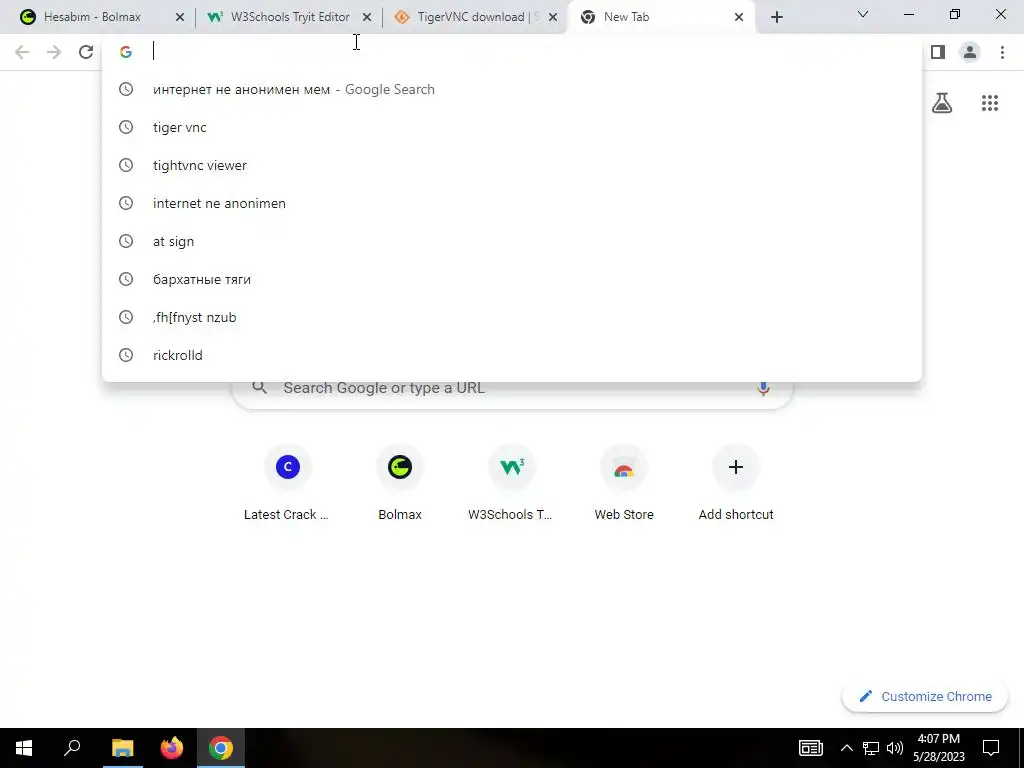
Task: Close the W3Schools Tryit Editor tab
Action: [367, 17]
